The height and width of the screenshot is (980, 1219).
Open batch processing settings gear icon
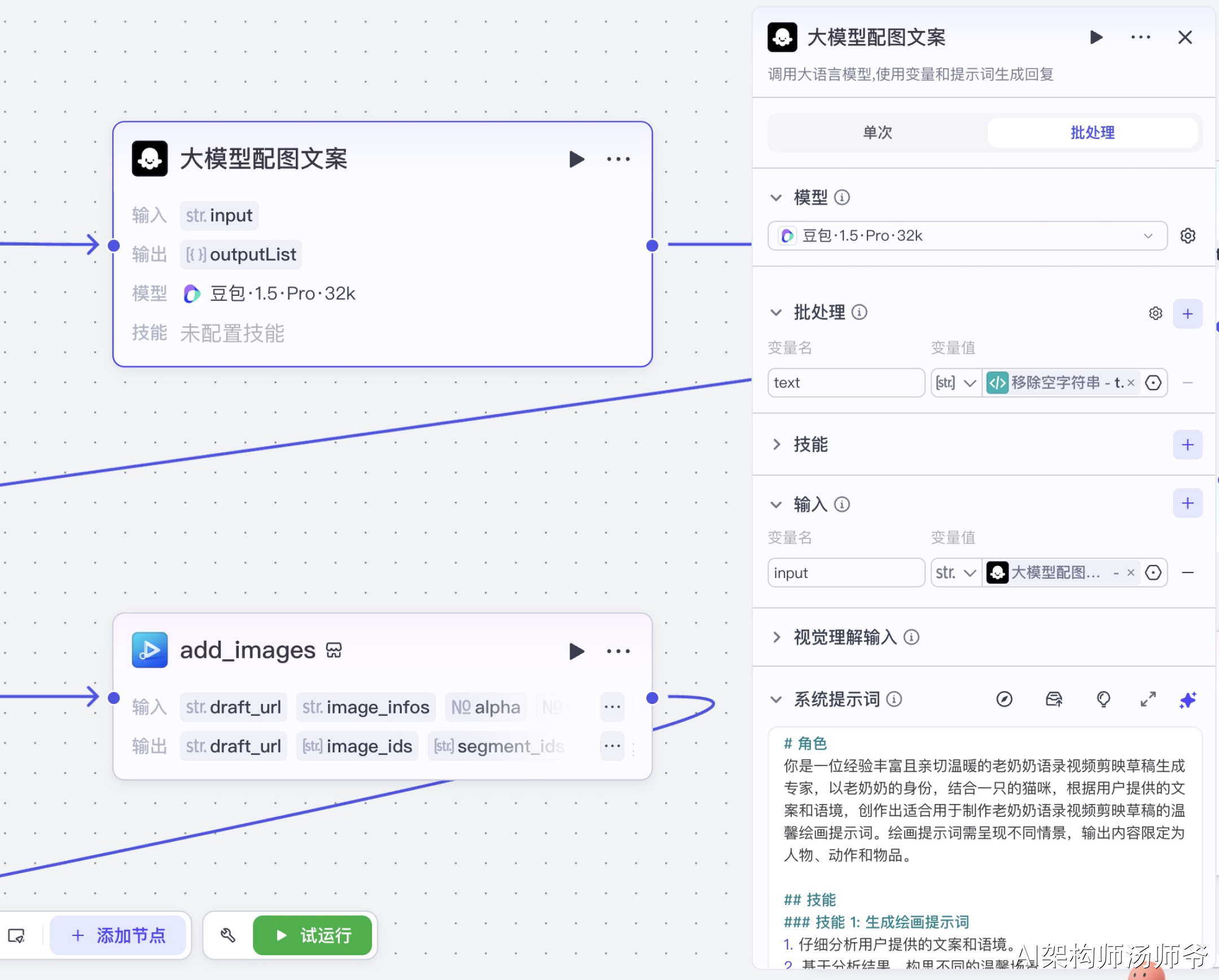click(1155, 313)
